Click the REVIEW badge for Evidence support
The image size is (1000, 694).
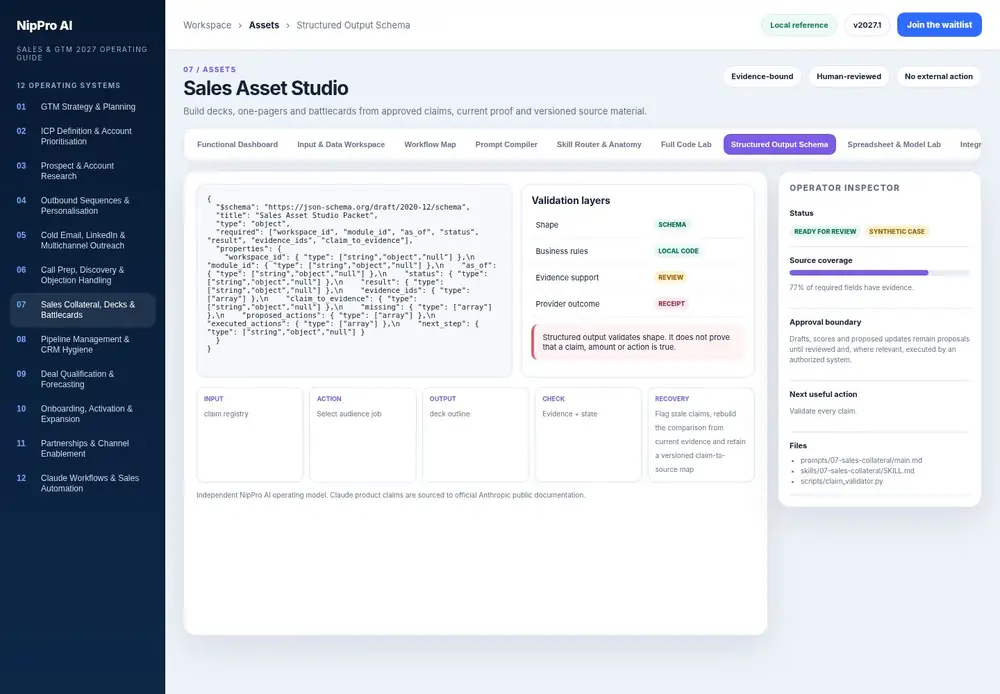(x=670, y=277)
